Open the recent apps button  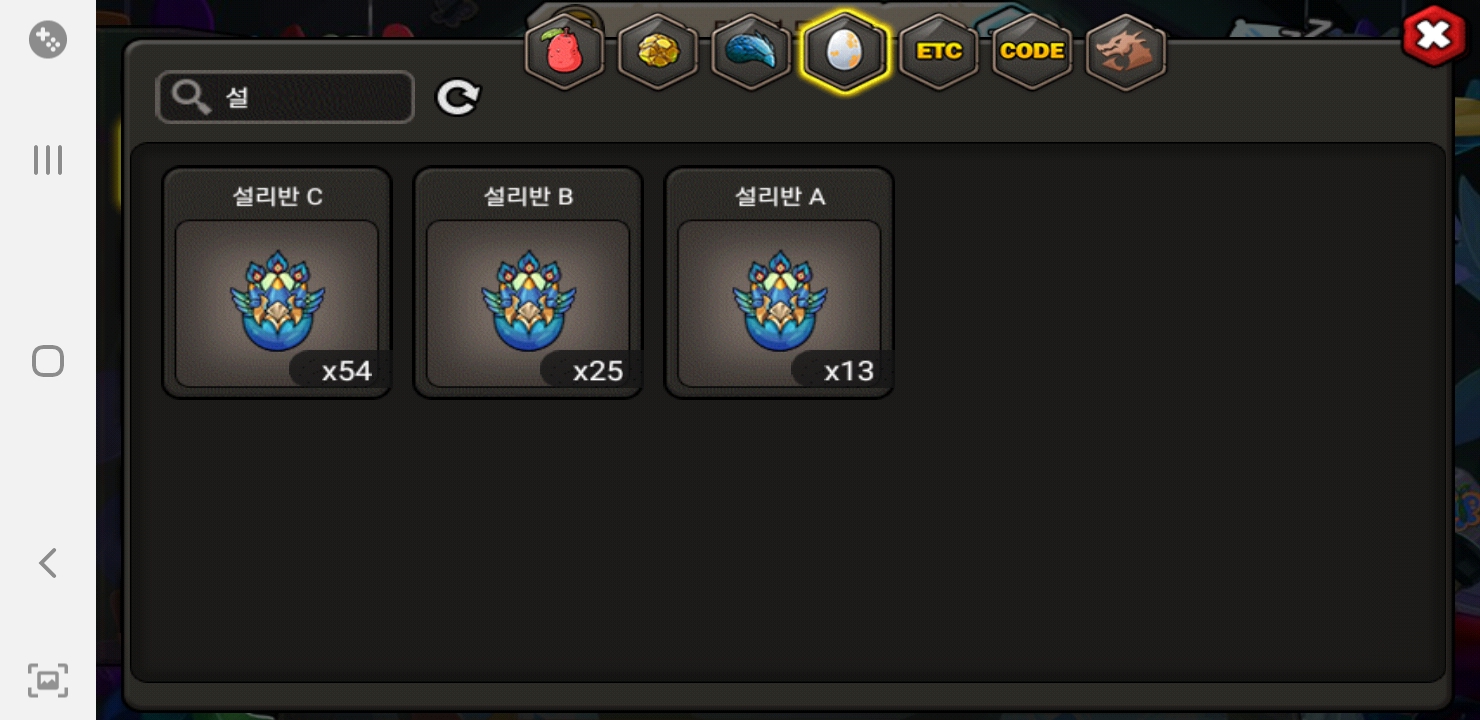(48, 160)
